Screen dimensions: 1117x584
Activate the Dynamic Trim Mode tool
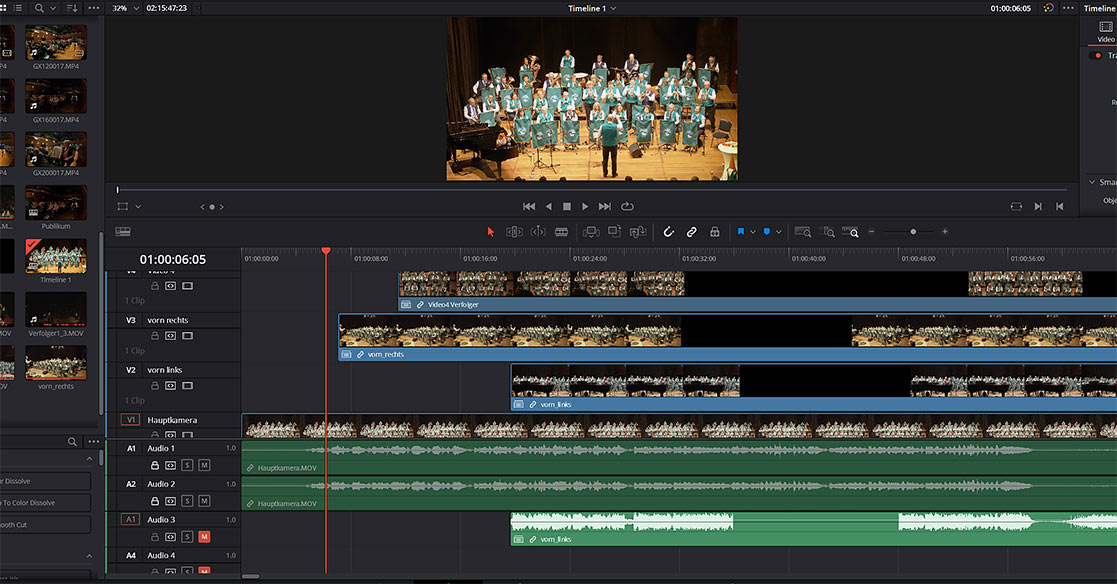[538, 231]
